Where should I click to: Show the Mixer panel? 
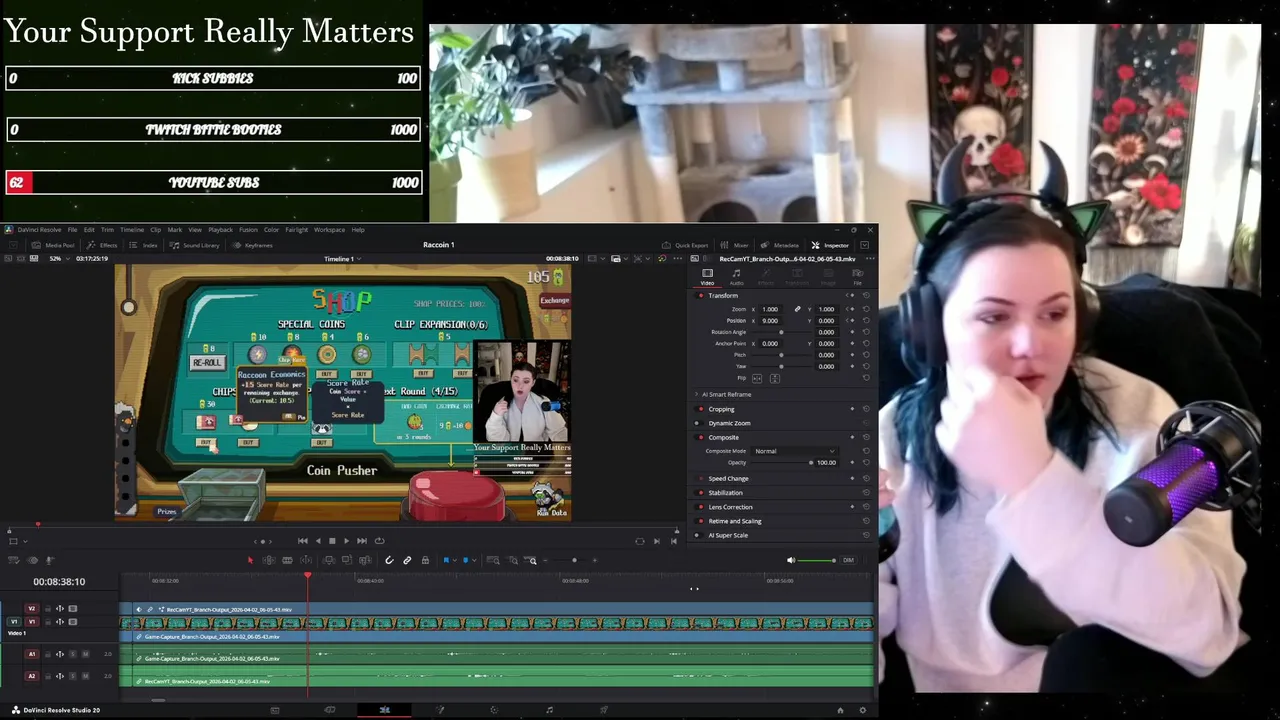click(735, 245)
